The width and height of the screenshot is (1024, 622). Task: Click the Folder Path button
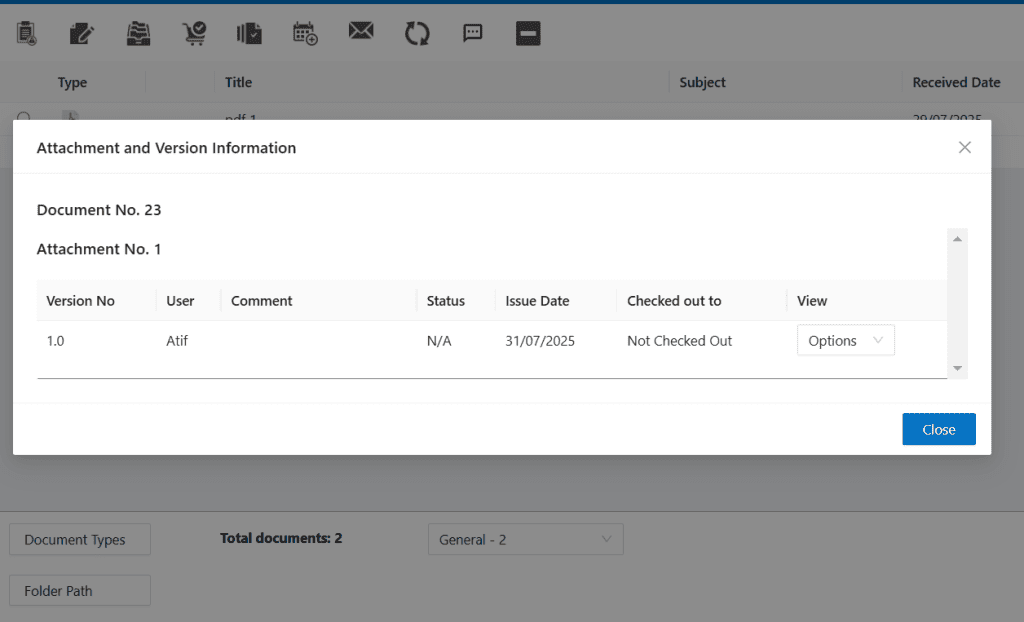click(80, 591)
